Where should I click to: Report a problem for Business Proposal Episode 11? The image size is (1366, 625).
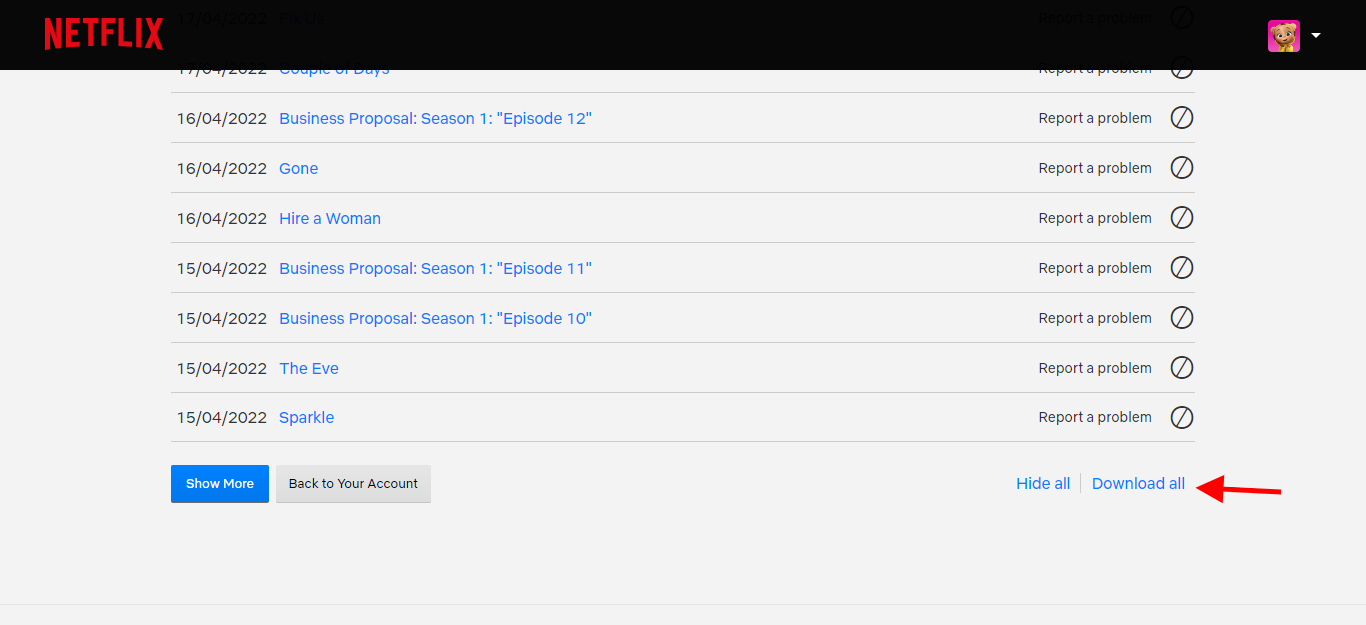[x=1095, y=268]
